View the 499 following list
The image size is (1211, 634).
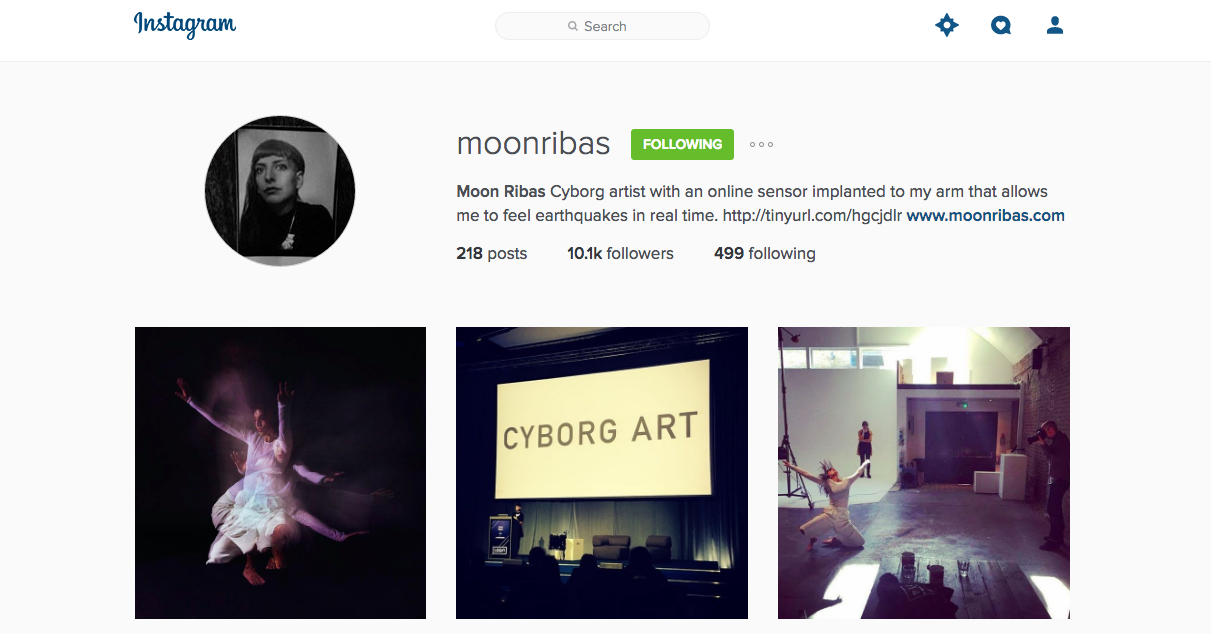point(765,254)
